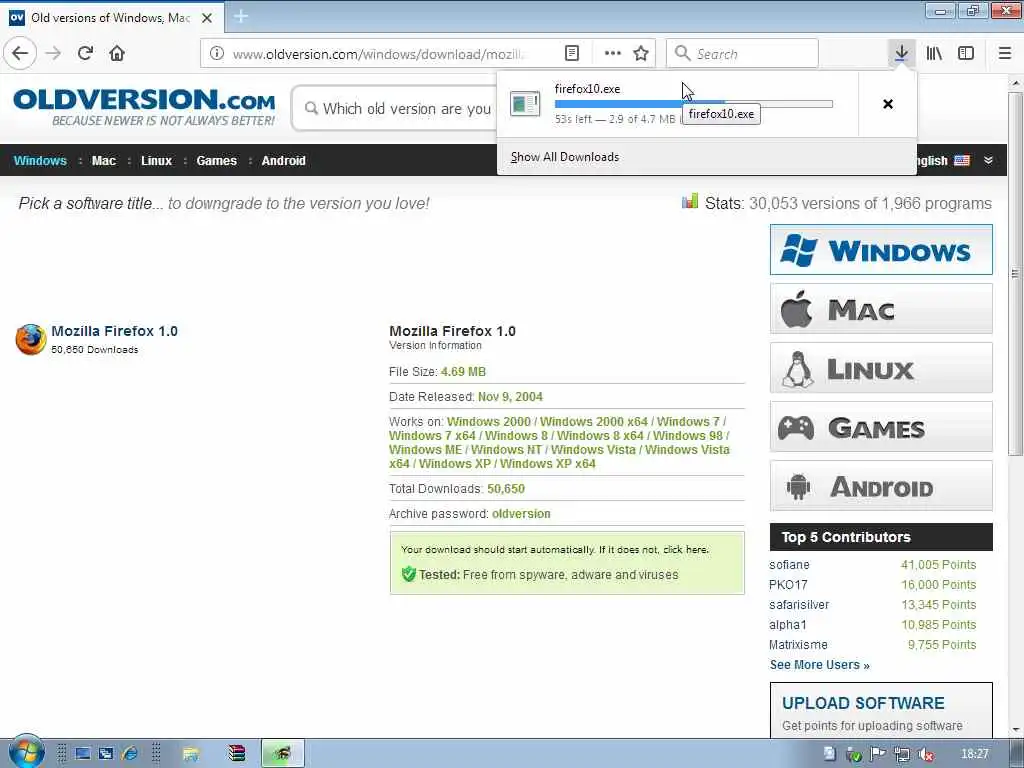Click file size value 4.69 MB
This screenshot has height=768, width=1024.
[463, 372]
